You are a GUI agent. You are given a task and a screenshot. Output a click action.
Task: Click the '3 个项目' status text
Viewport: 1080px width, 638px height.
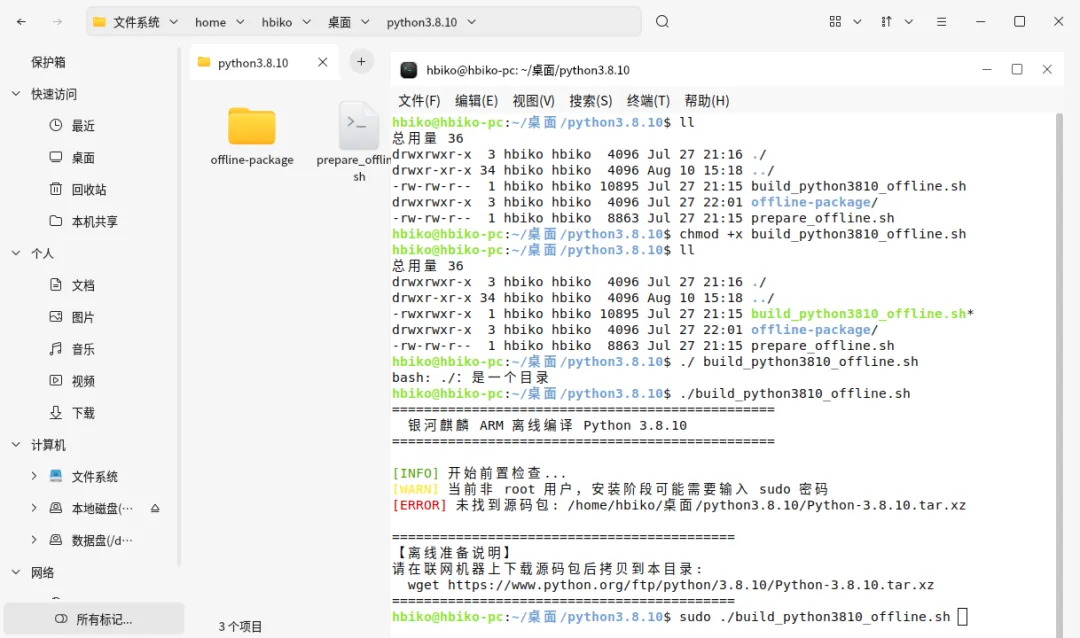pos(240,626)
